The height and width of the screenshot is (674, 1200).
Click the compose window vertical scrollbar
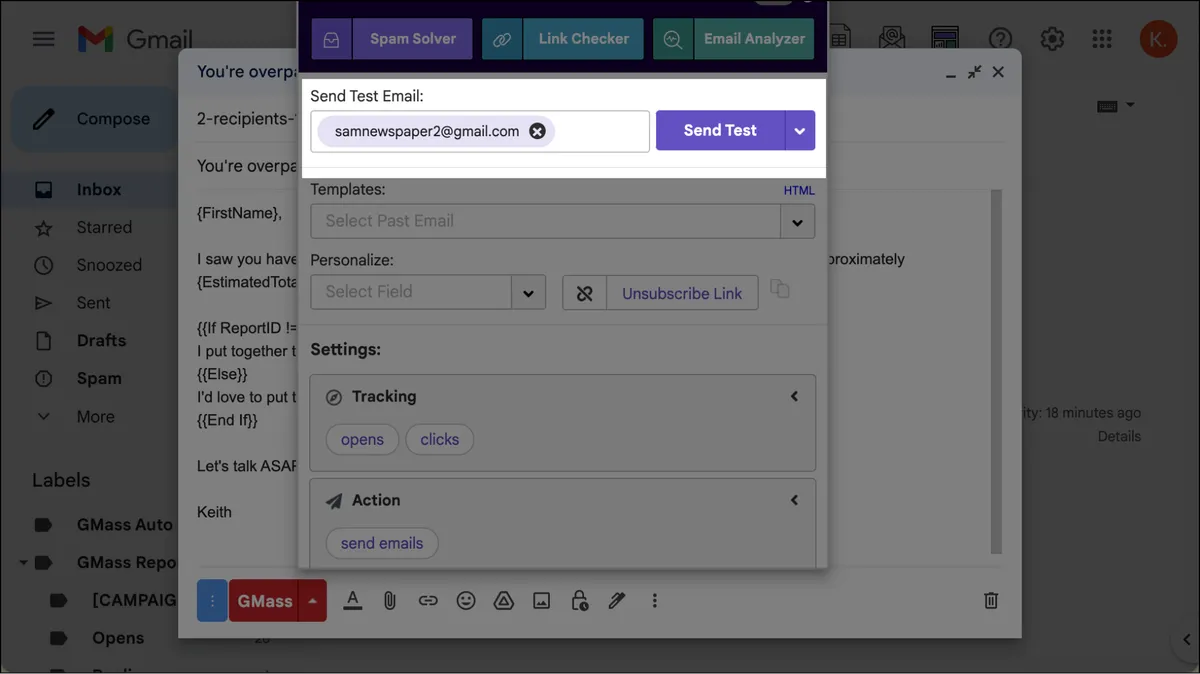click(x=996, y=370)
